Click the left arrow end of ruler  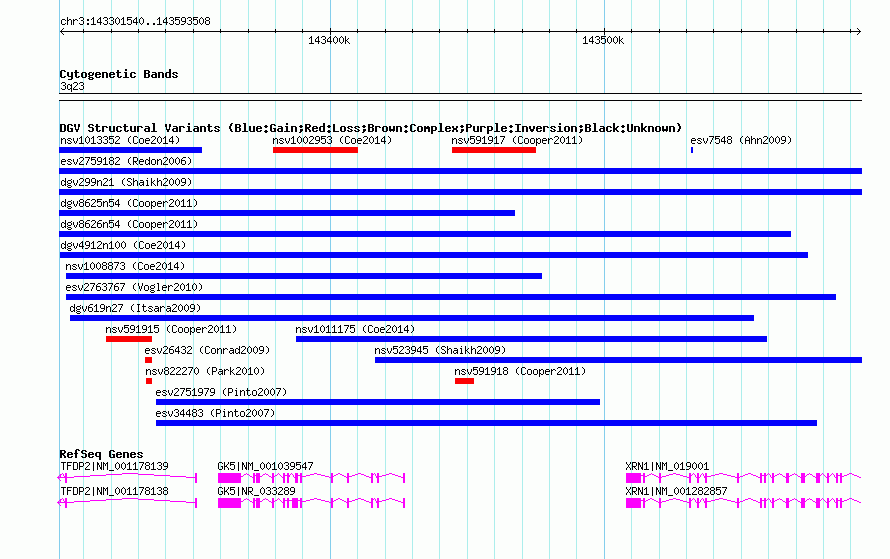62,32
